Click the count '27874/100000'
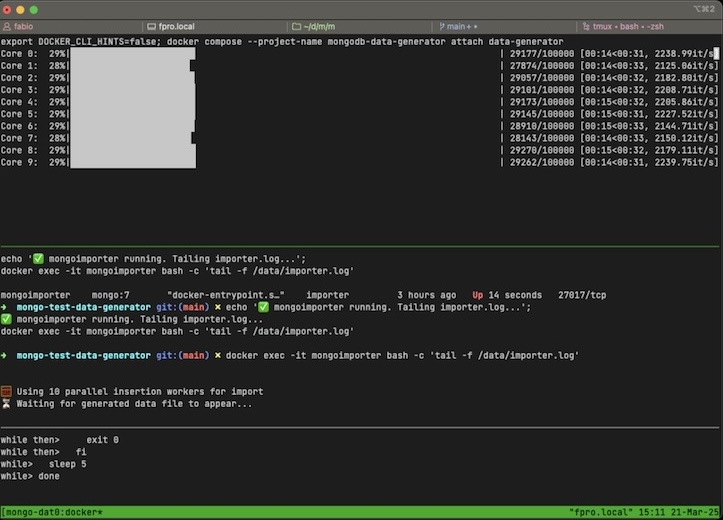The width and height of the screenshot is (723, 520). [542, 66]
